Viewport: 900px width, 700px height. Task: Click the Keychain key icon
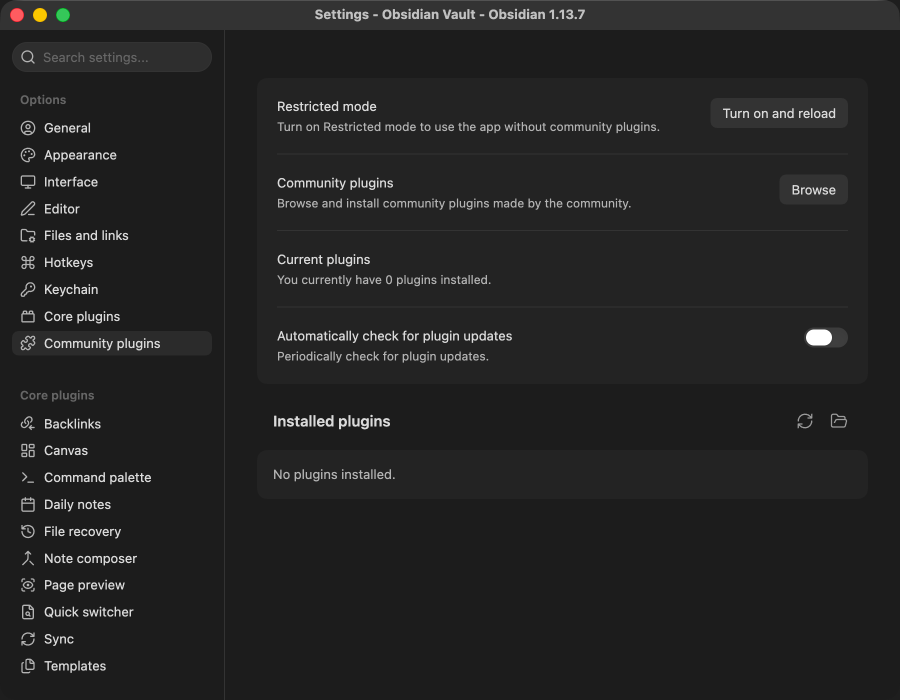[28, 289]
